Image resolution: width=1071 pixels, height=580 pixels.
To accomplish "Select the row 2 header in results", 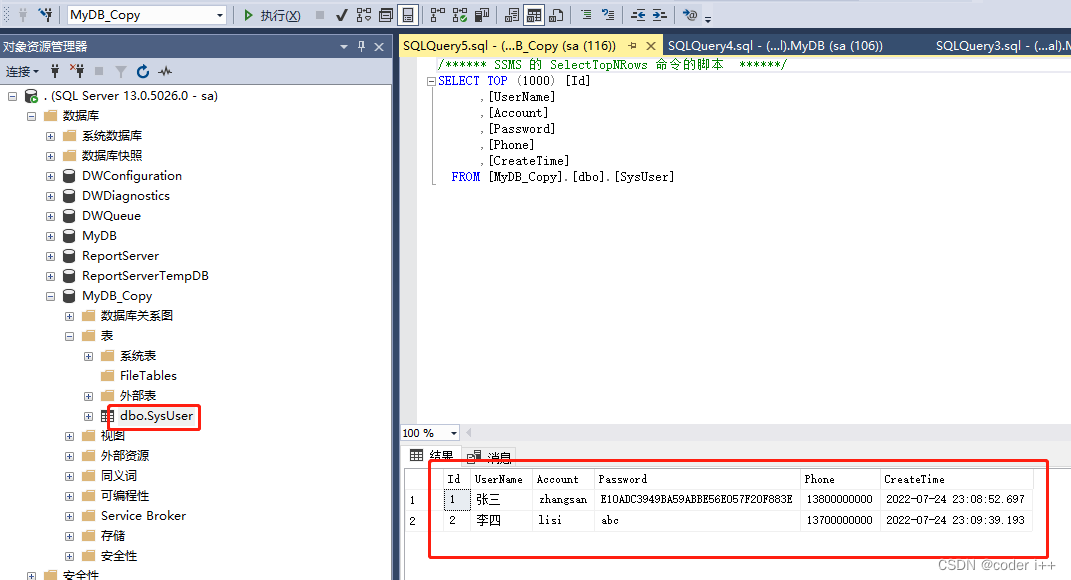I will coord(423,521).
